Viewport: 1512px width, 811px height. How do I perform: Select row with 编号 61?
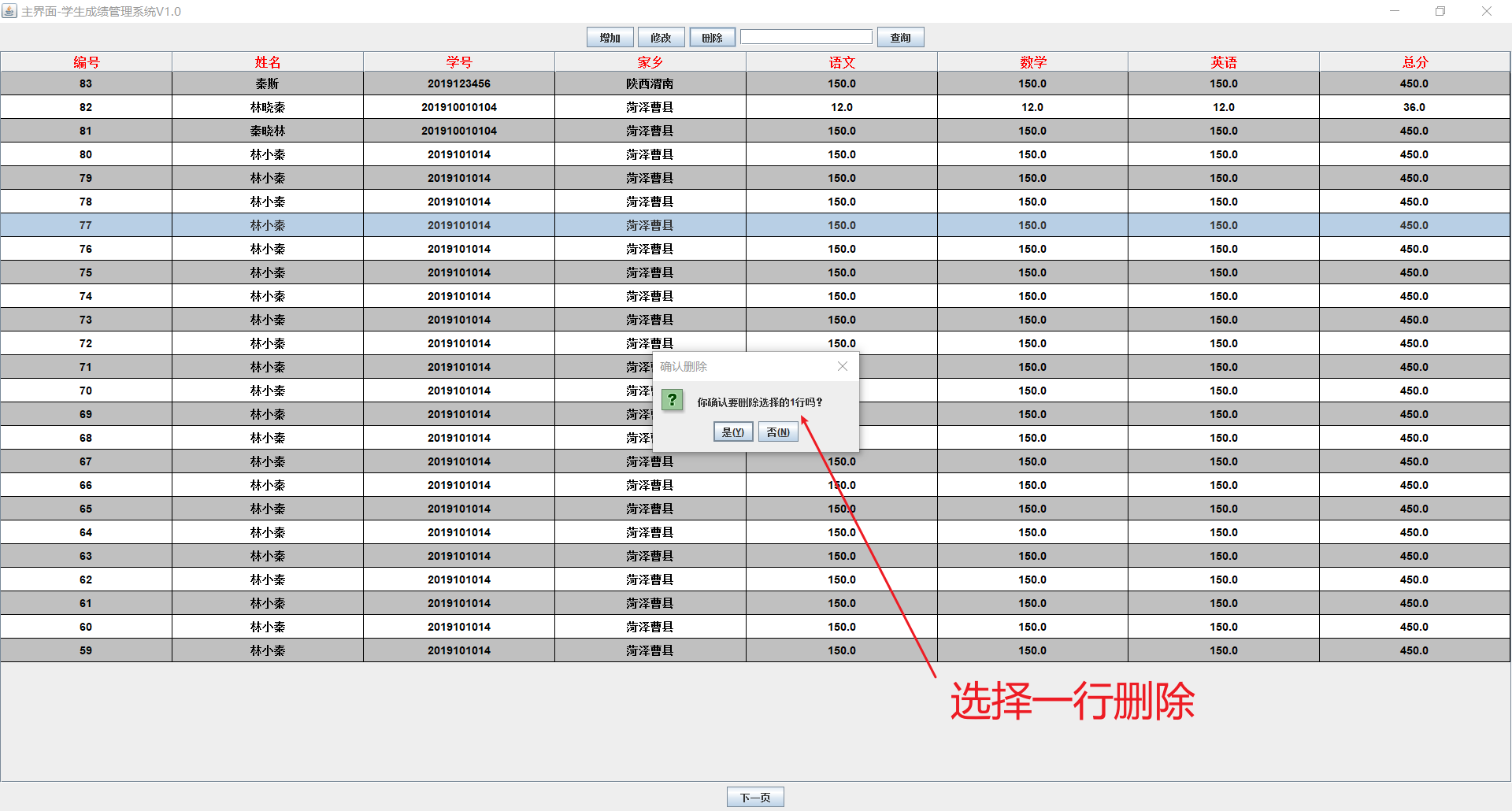(x=755, y=603)
